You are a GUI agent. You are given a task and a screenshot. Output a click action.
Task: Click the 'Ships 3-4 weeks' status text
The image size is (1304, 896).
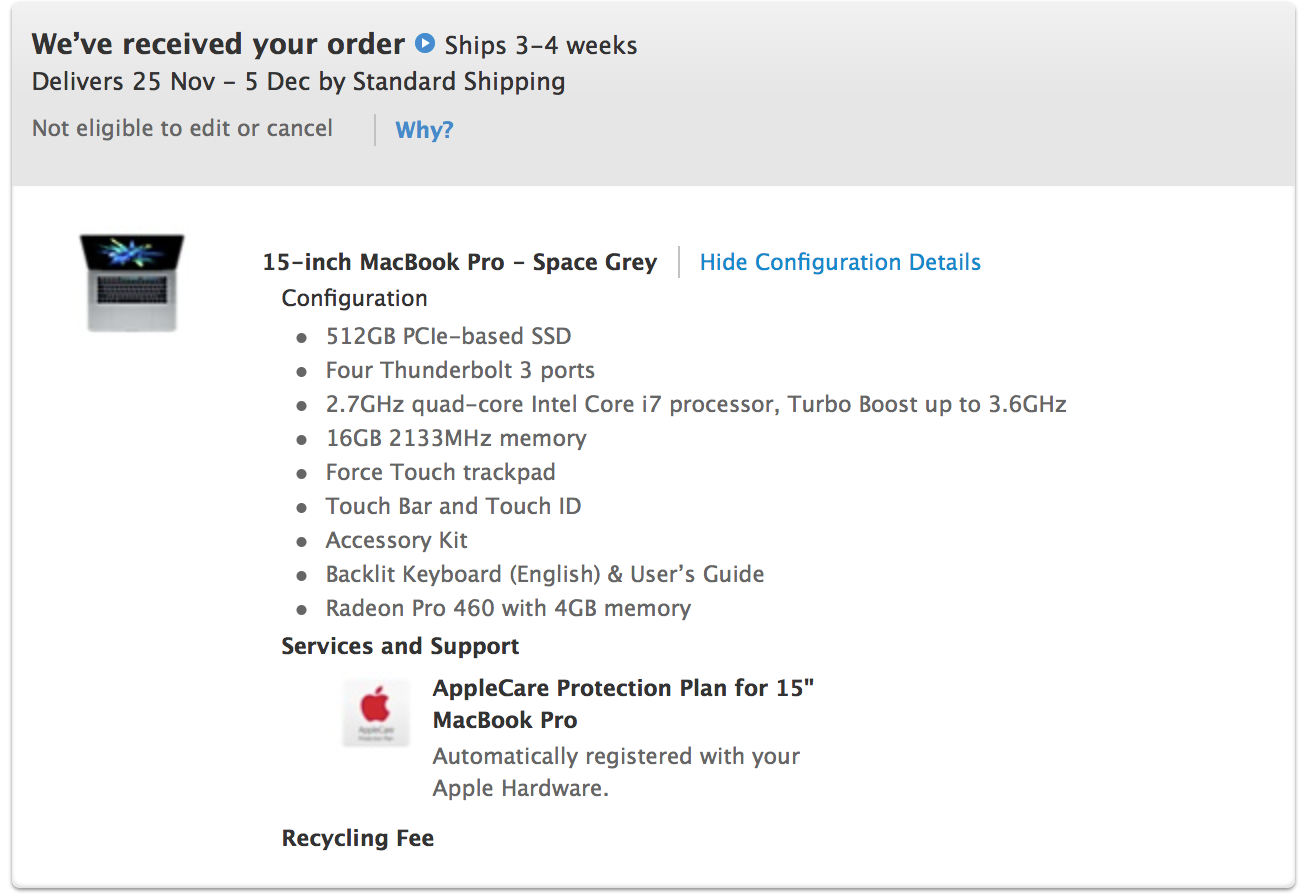[x=541, y=45]
